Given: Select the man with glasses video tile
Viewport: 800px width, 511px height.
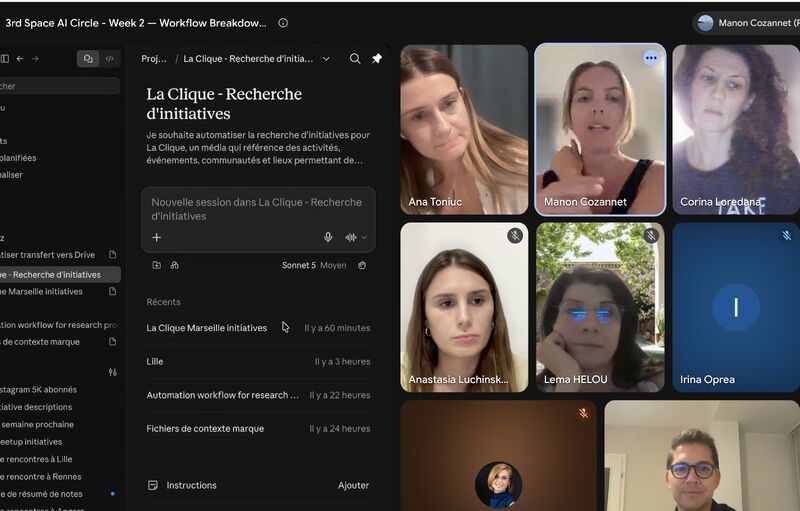Looking at the screenshot, I should tap(702, 455).
